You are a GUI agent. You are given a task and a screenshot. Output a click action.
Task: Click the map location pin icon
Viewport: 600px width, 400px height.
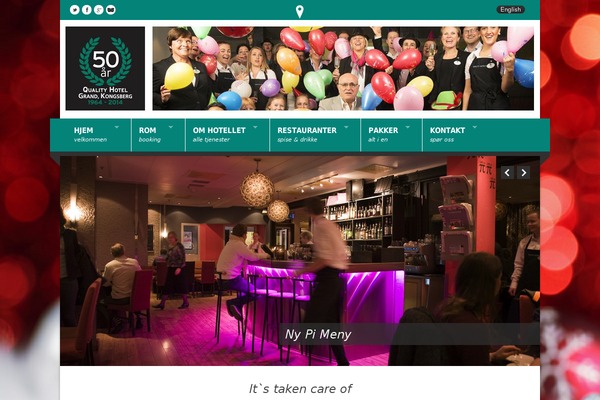coord(300,12)
